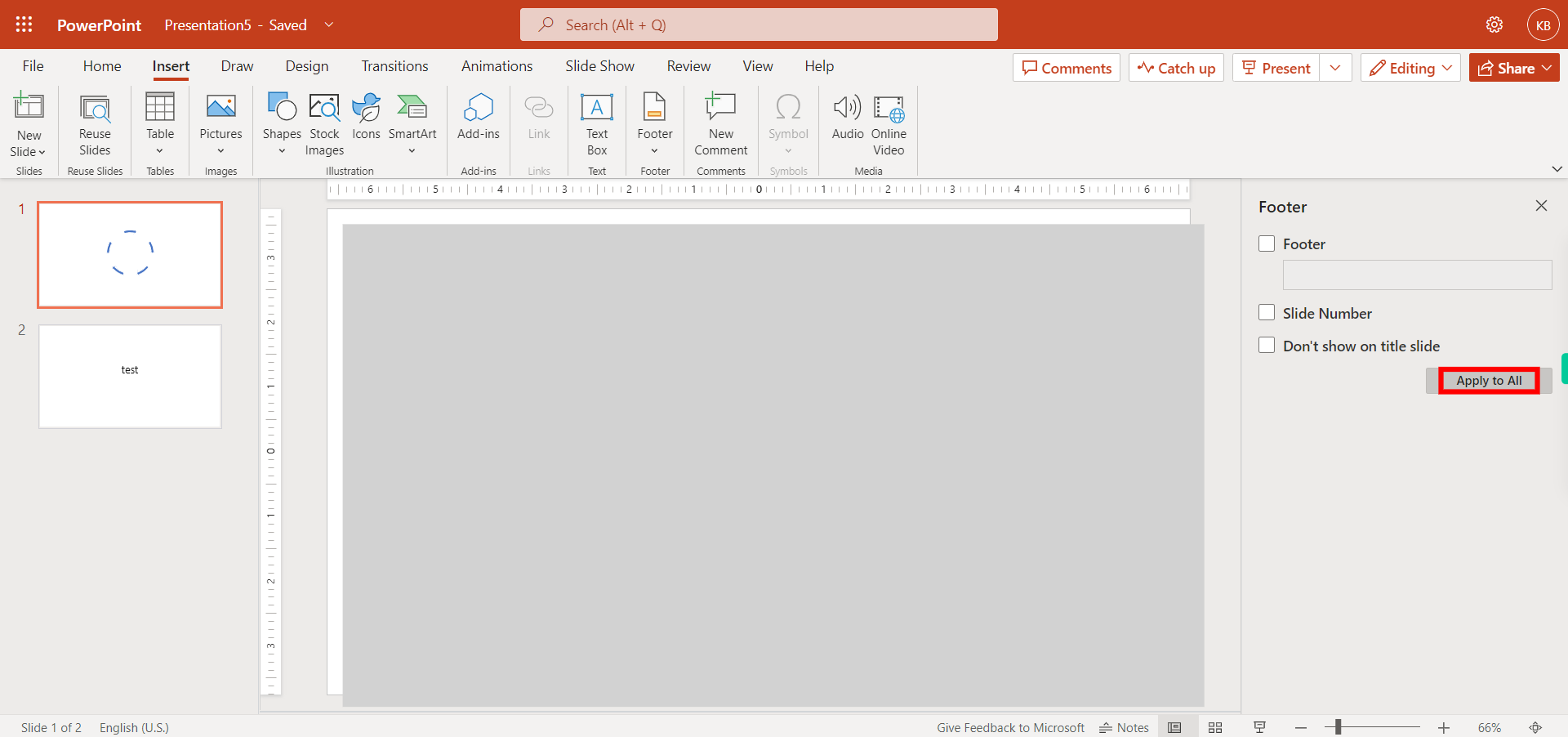This screenshot has height=737, width=1568.
Task: Open the Comments button
Action: click(x=1067, y=68)
